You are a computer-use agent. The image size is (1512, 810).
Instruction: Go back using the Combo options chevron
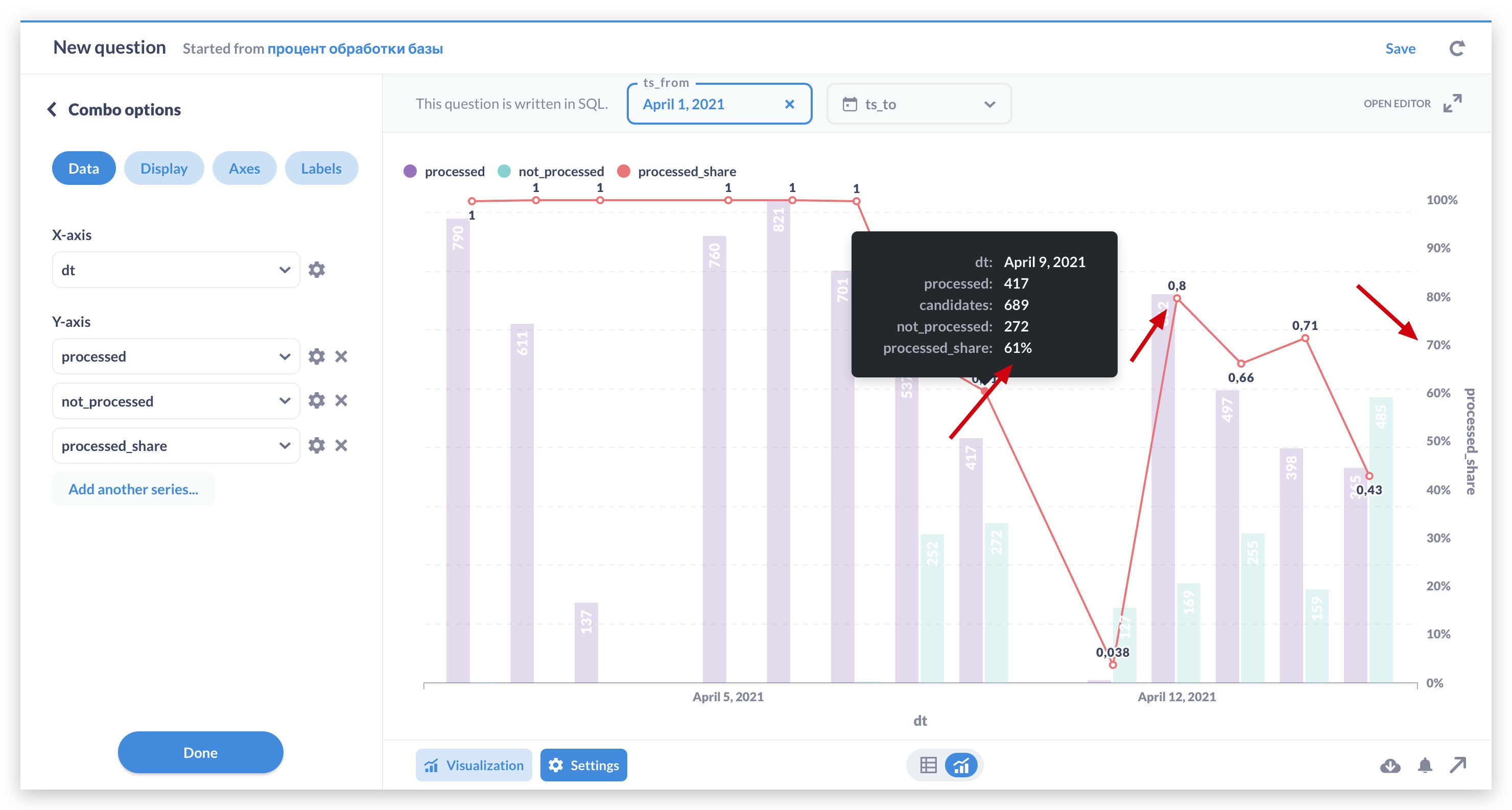point(52,109)
